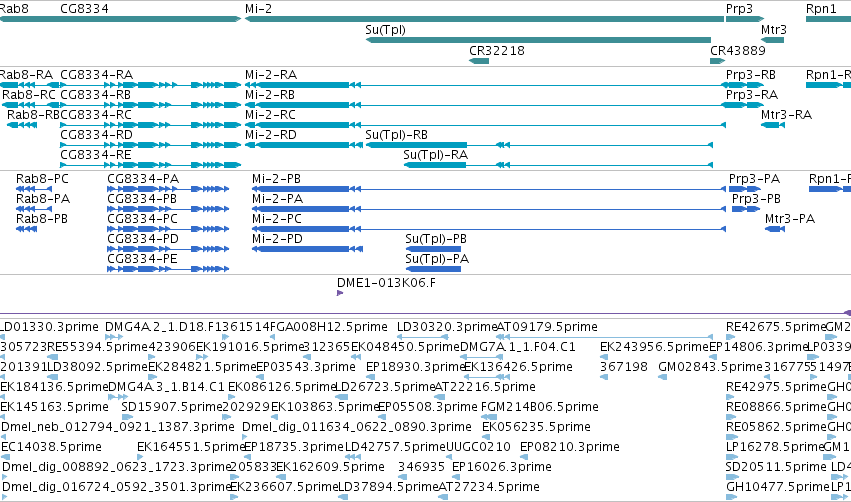Select the Mtr3 gene feature
851x502 pixels.
pos(772,40)
